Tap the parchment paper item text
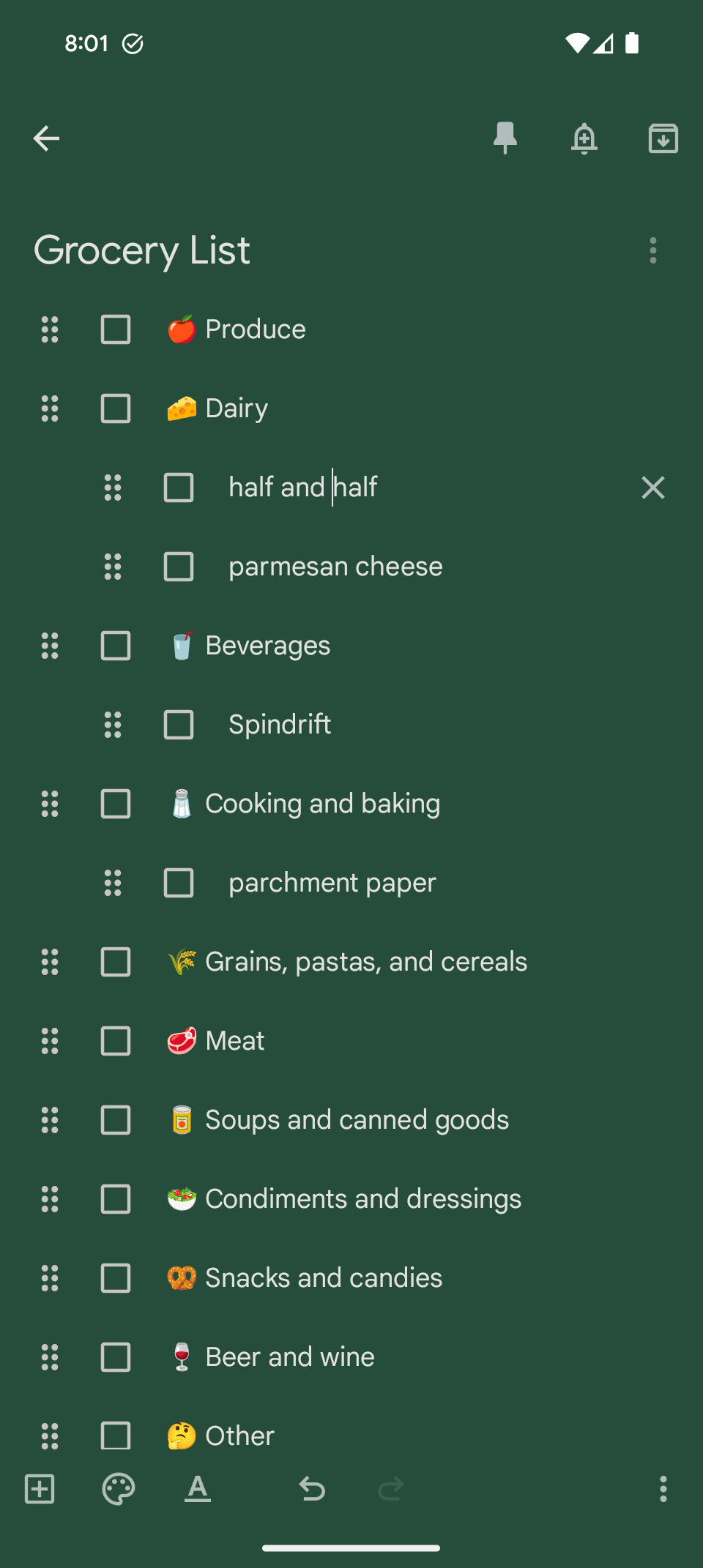This screenshot has width=703, height=1568. point(332,883)
